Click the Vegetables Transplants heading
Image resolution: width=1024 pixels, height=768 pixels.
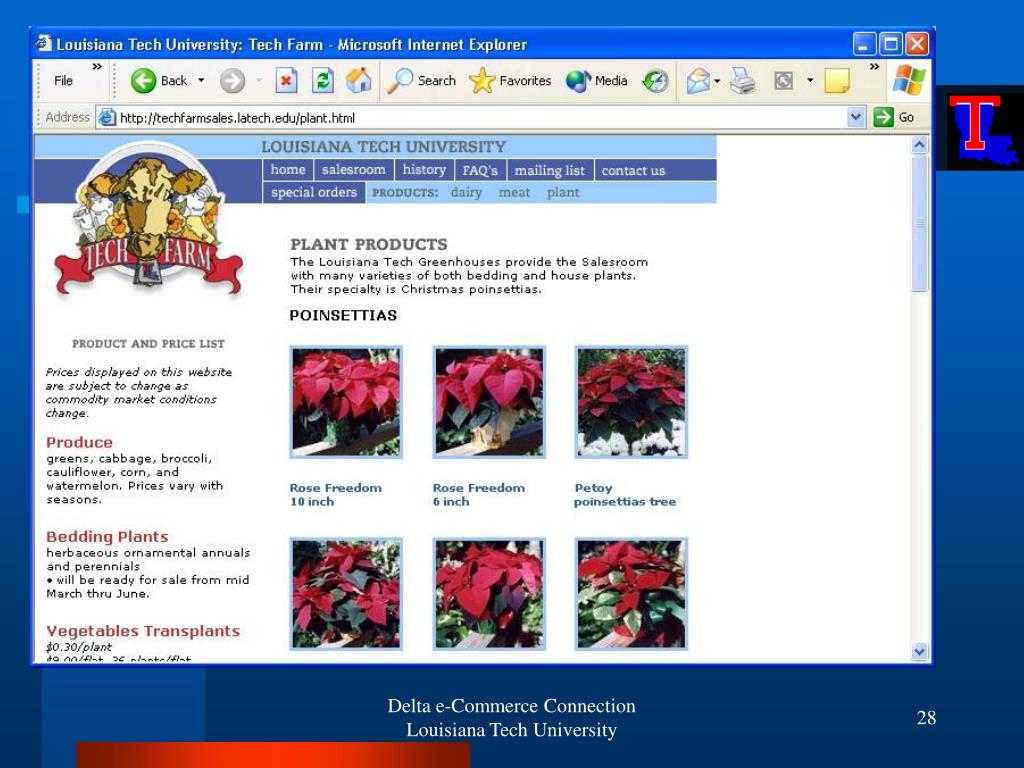(x=143, y=631)
